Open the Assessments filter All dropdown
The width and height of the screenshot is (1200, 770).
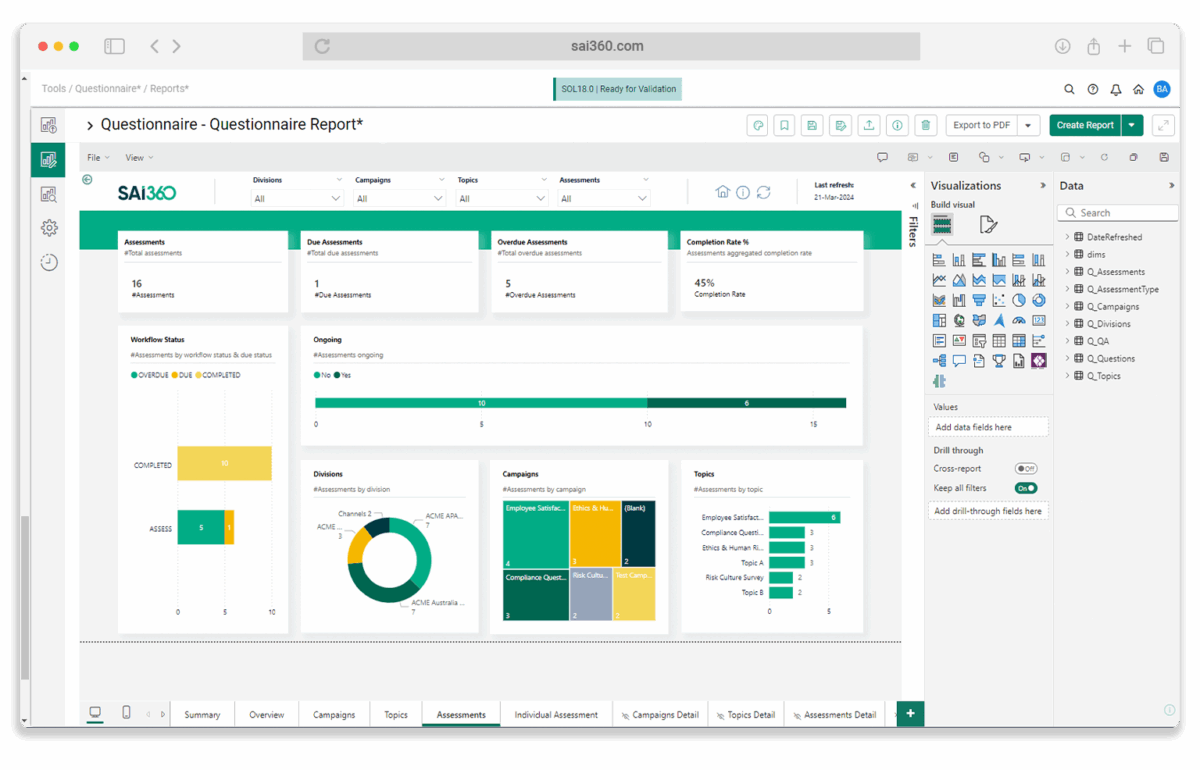pos(604,199)
